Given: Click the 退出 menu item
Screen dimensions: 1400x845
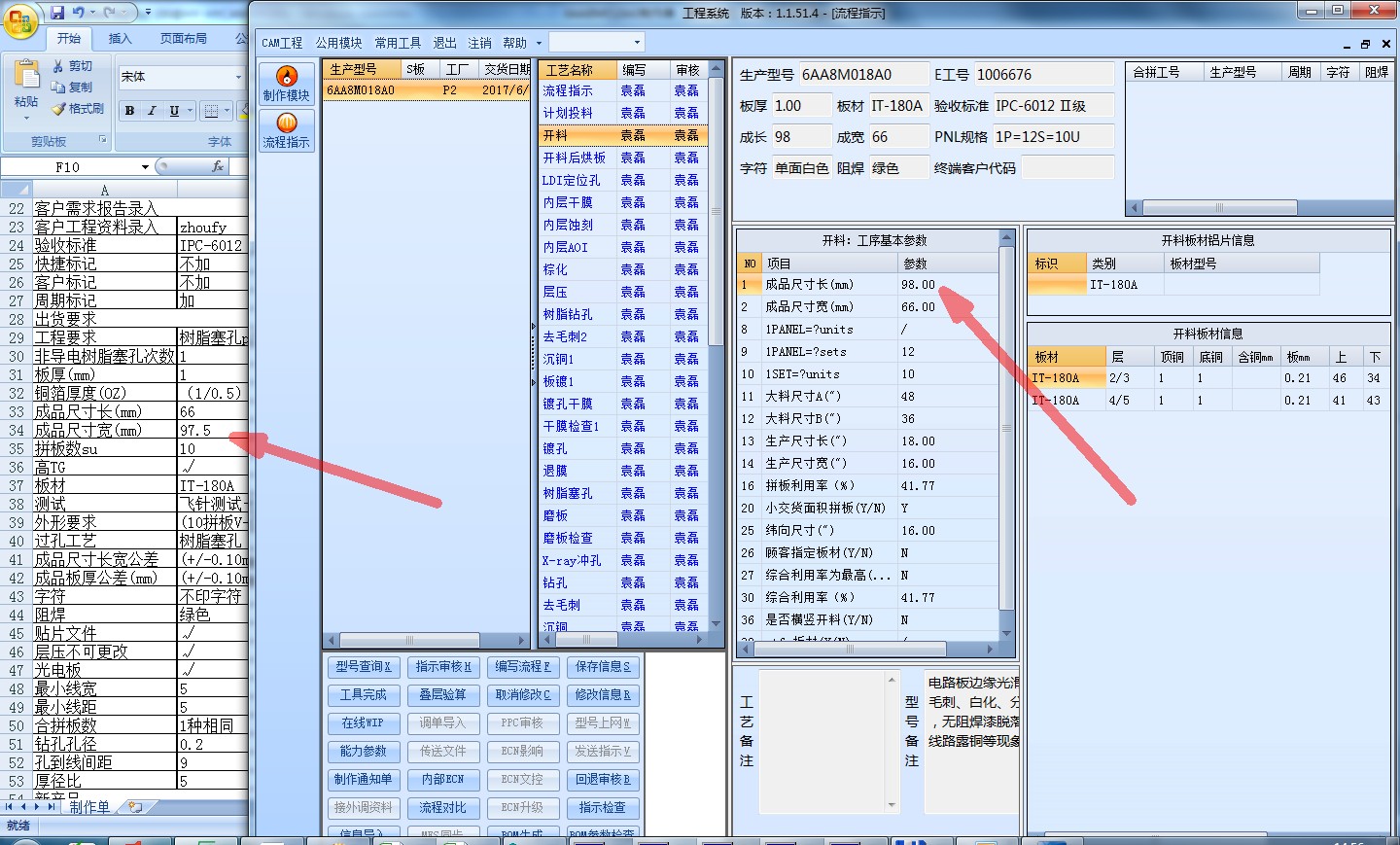Looking at the screenshot, I should (x=444, y=43).
